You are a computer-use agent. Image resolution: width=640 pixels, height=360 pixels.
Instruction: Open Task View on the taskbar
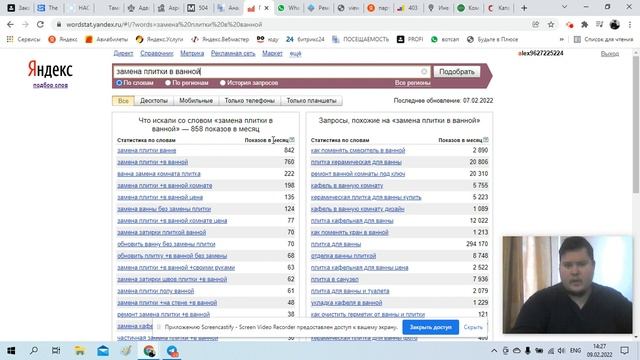pyautogui.click(x=56, y=351)
